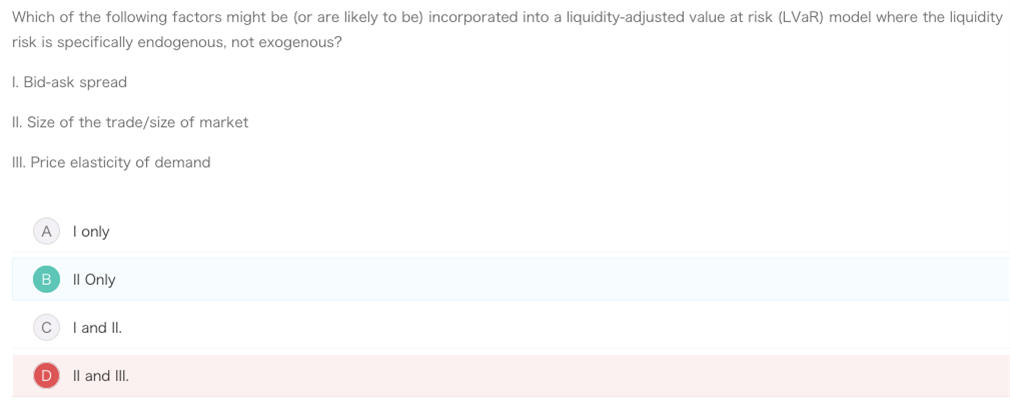Click the blue highlighted option B row background
Image resolution: width=1010 pixels, height=401 pixels.
511,279
